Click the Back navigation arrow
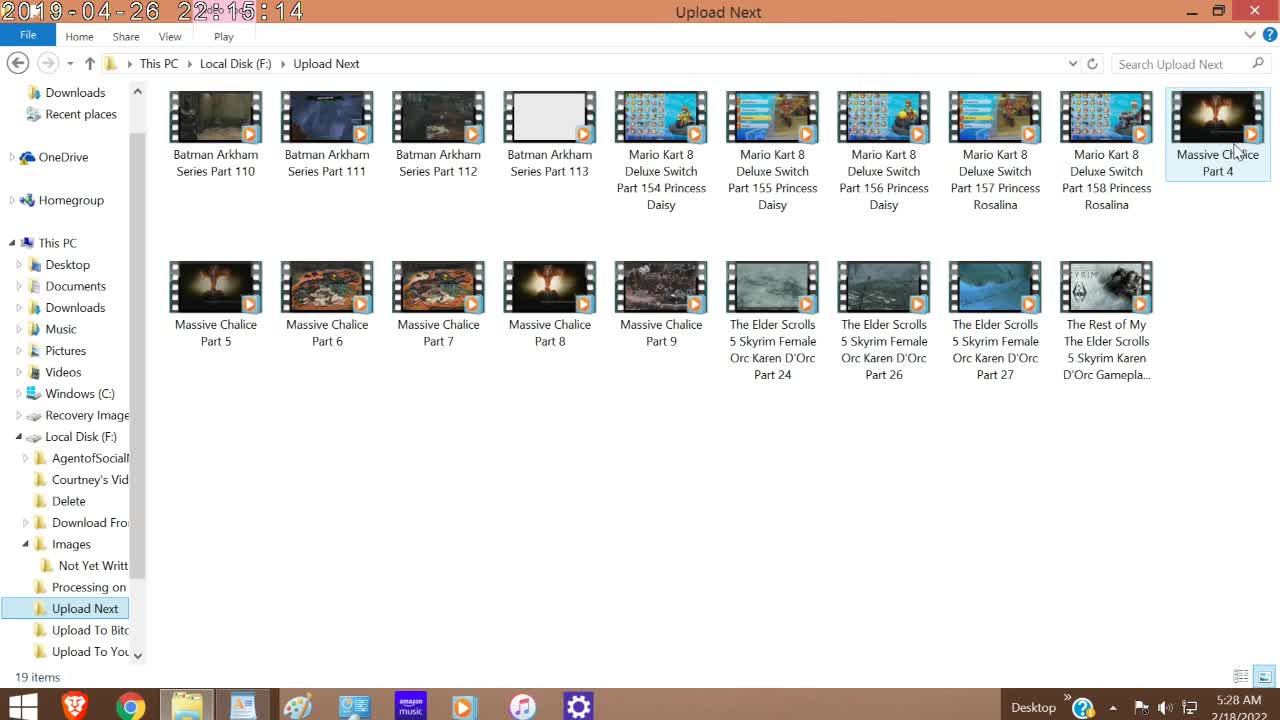1280x720 pixels. click(17, 63)
